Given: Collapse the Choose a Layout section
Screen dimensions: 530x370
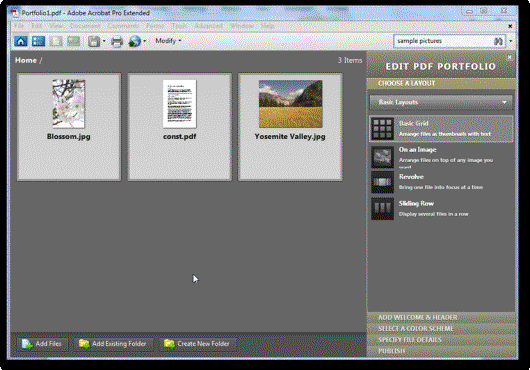Looking at the screenshot, I should click(x=441, y=83).
